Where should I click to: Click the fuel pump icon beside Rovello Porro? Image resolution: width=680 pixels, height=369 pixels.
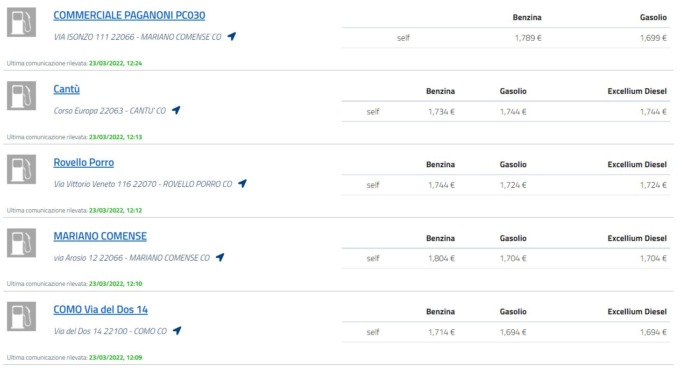[21, 169]
